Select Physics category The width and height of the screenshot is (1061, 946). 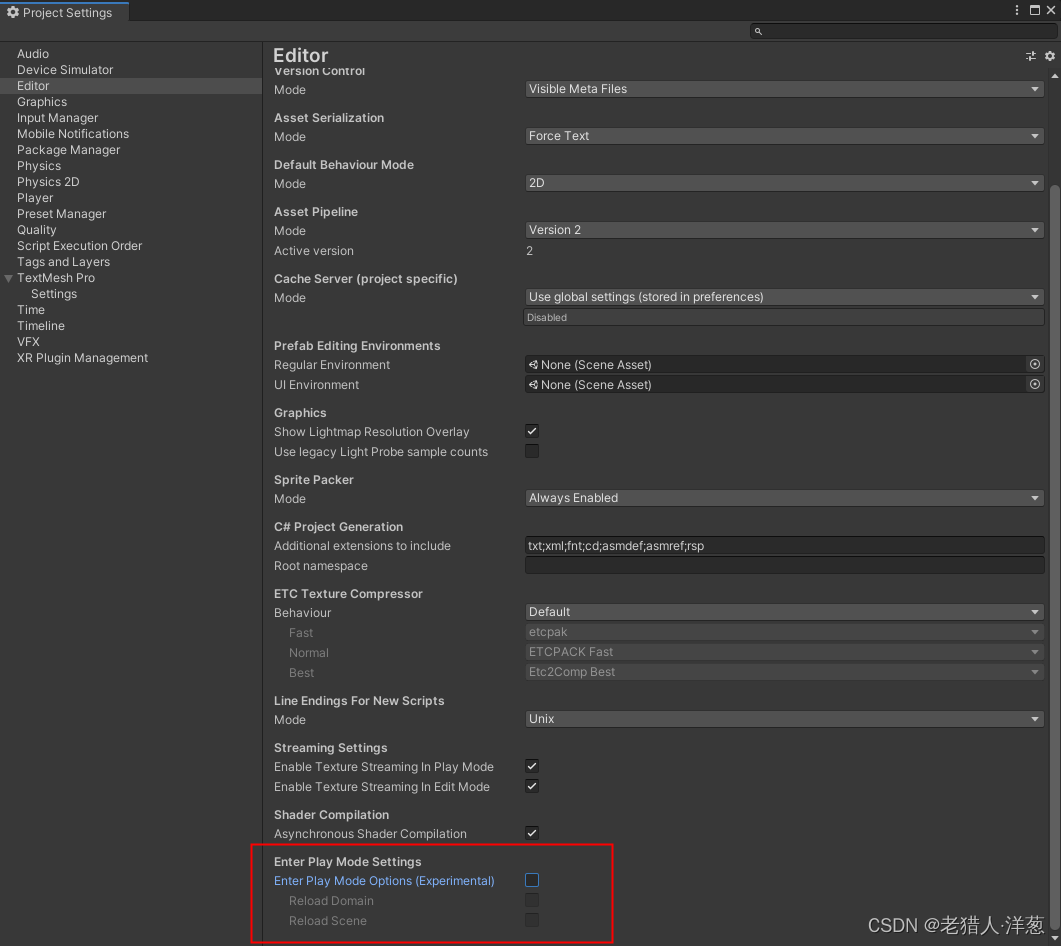point(39,166)
